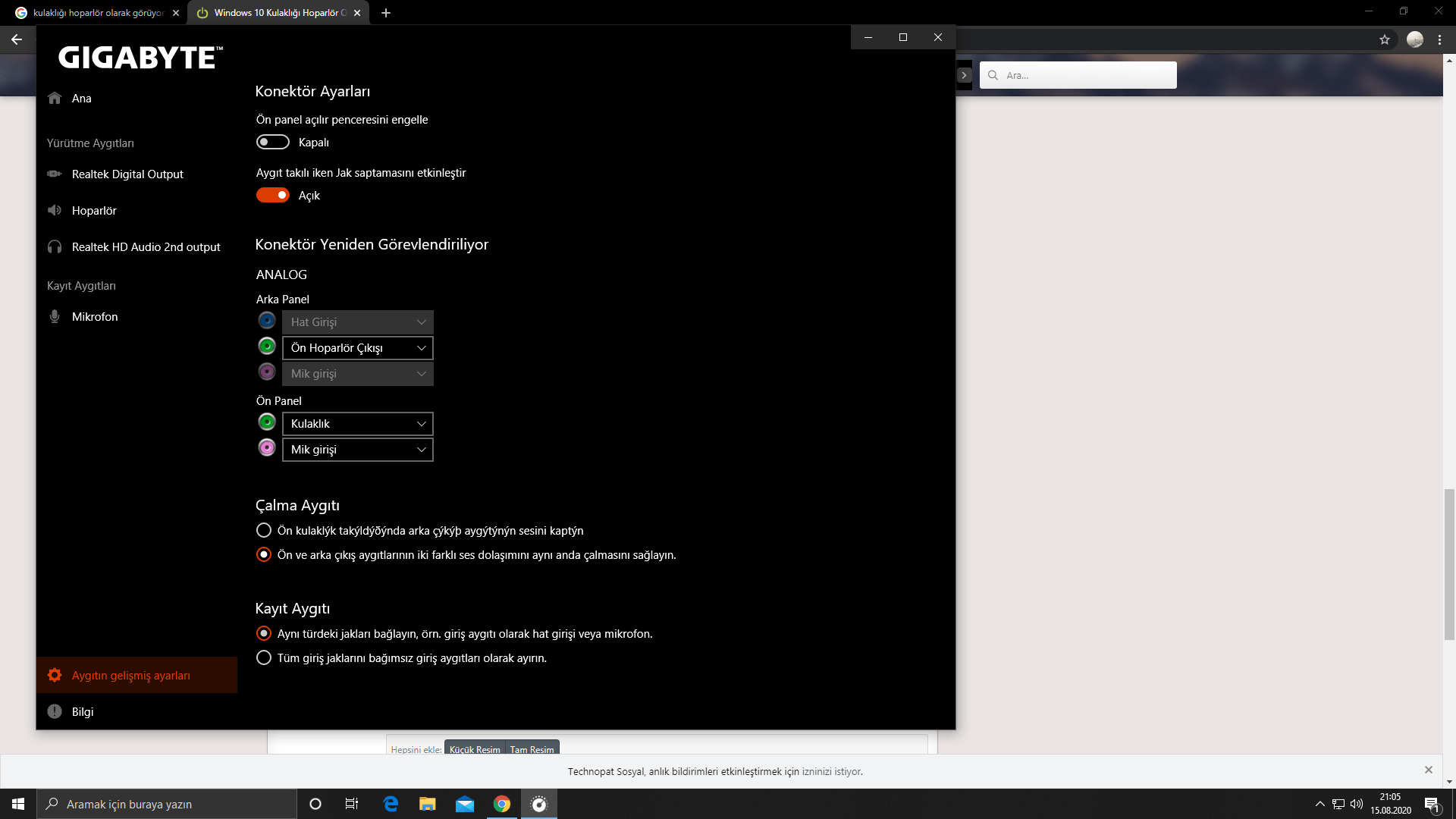Open the Mikrofon recording device
Viewport: 1456px width, 819px height.
coord(94,316)
